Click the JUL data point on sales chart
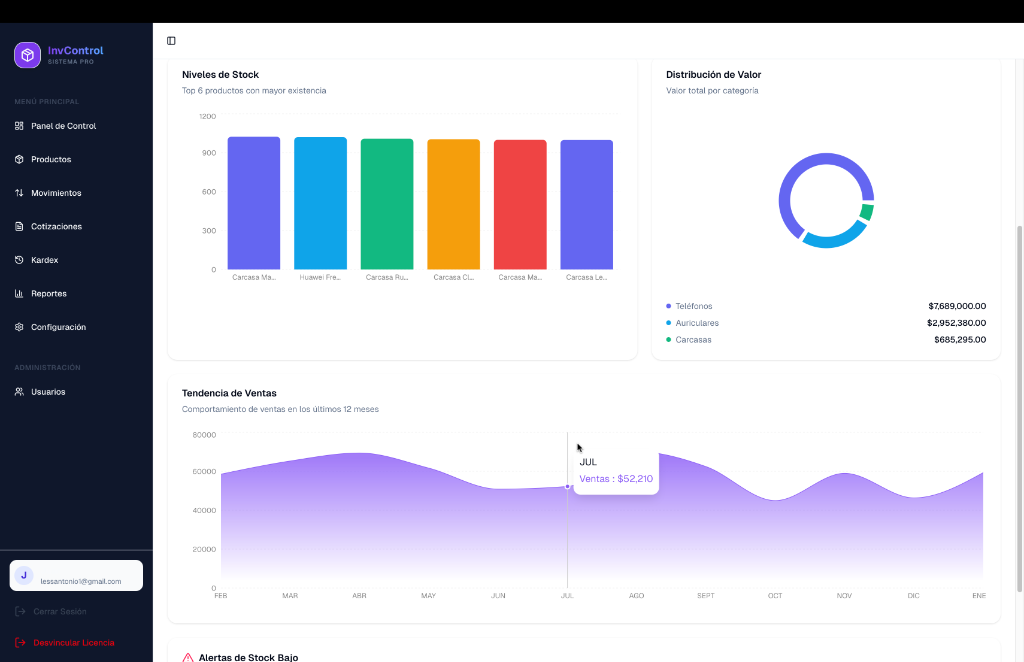The width and height of the screenshot is (1024, 662). [567, 487]
